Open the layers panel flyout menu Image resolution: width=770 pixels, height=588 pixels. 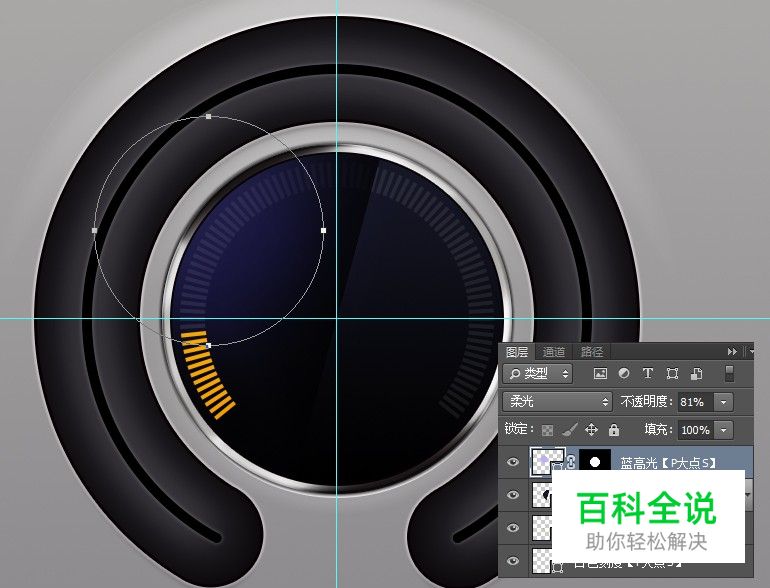[x=750, y=352]
